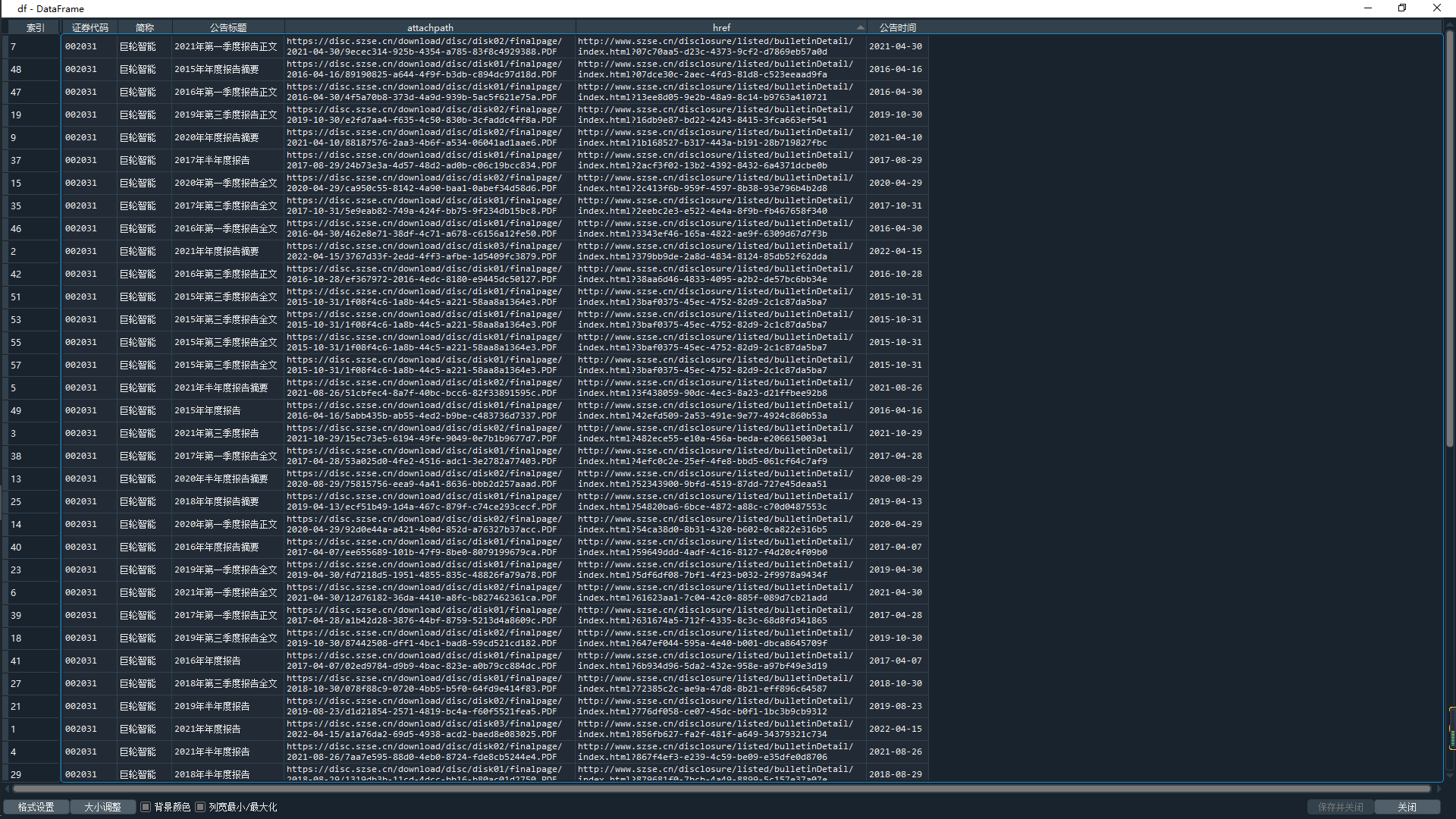The image size is (1456, 819).
Task: Click the 大小调整 button
Action: coord(102,807)
